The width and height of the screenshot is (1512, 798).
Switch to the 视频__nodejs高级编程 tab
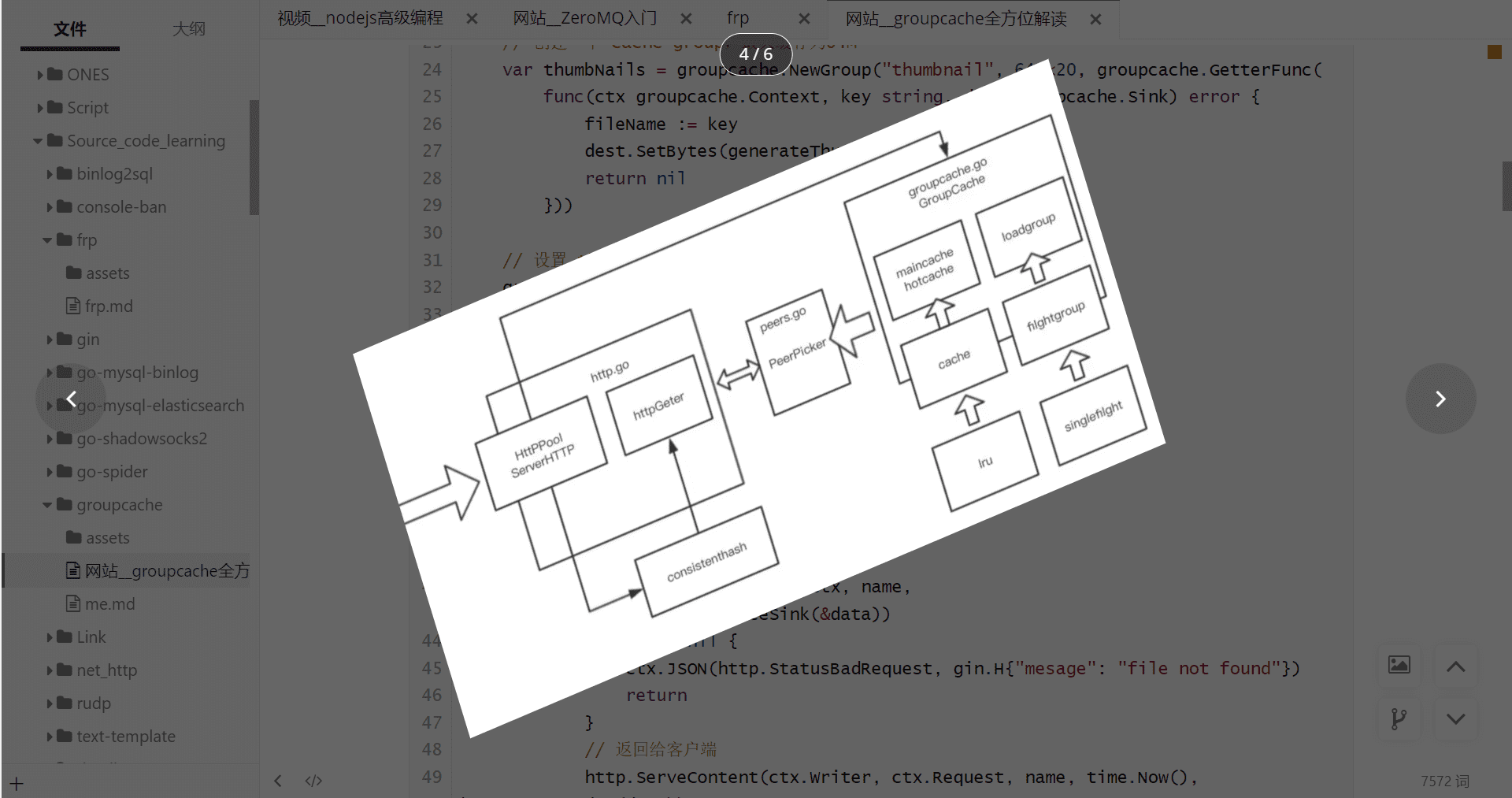point(361,18)
